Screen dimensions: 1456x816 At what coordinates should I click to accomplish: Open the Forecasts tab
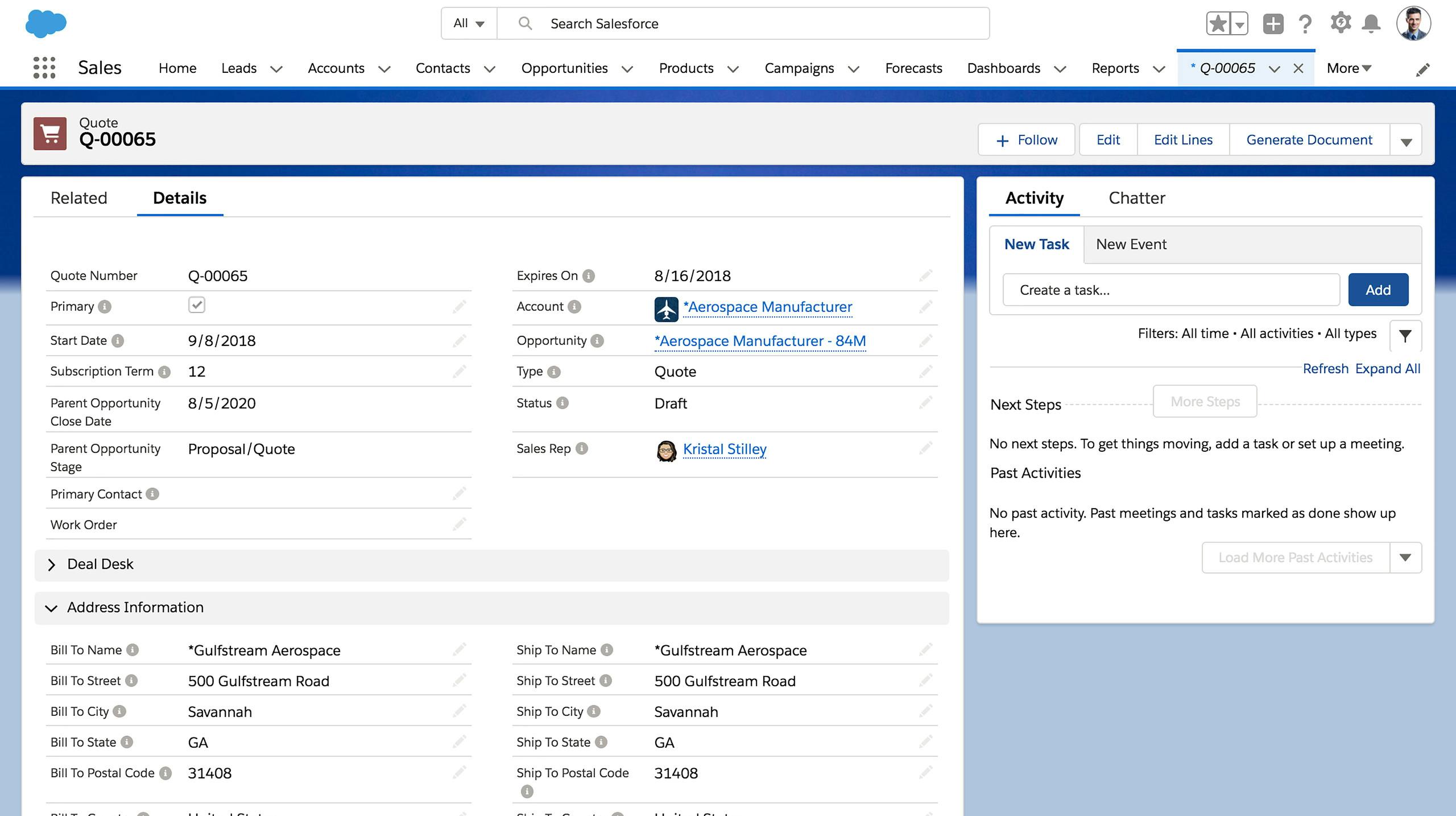tap(913, 68)
